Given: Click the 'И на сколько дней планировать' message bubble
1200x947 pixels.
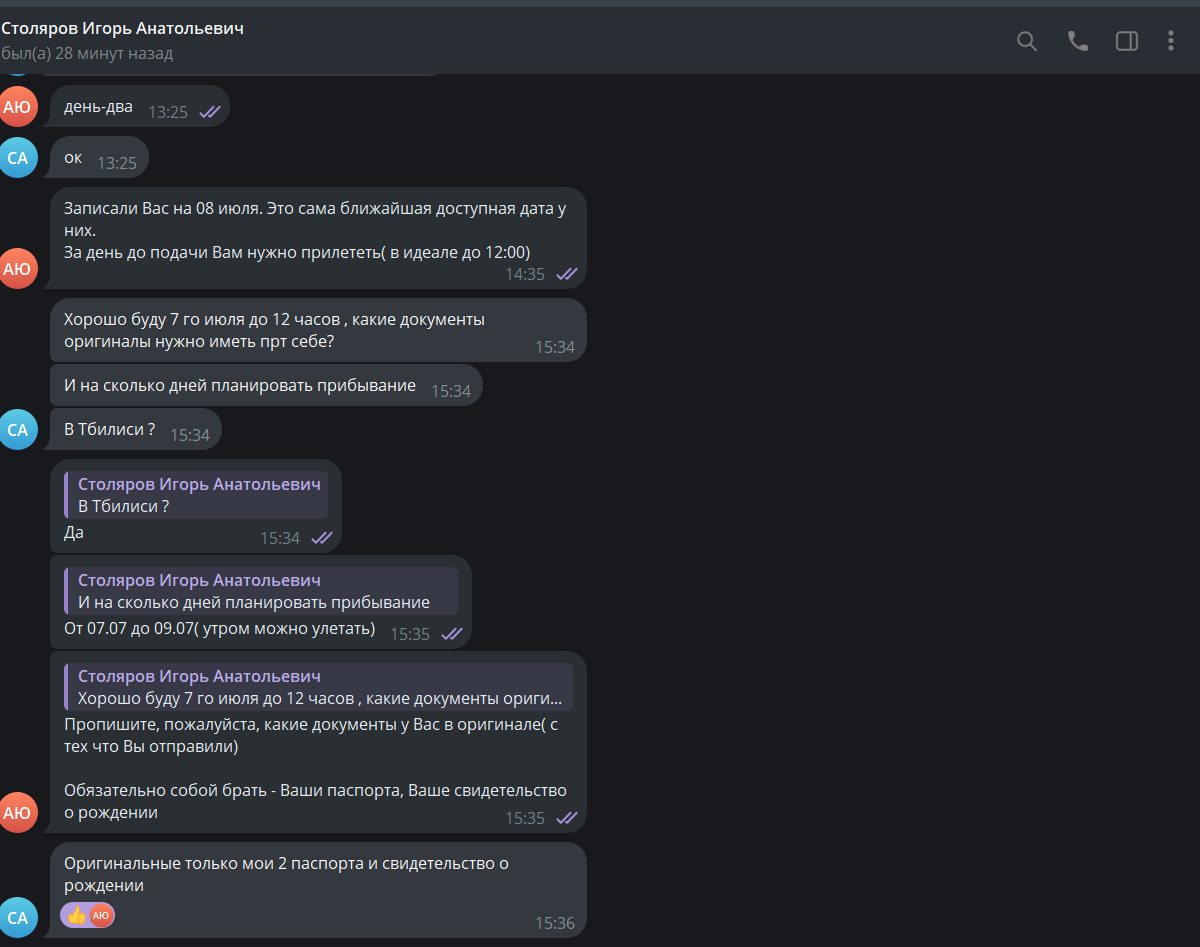Looking at the screenshot, I should click(x=266, y=386).
